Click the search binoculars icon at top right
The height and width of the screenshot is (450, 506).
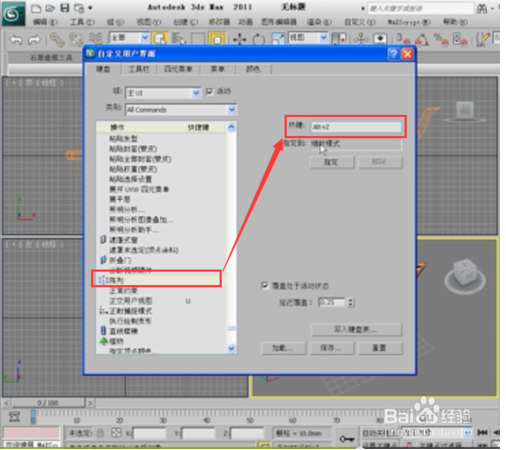pyautogui.click(x=482, y=8)
